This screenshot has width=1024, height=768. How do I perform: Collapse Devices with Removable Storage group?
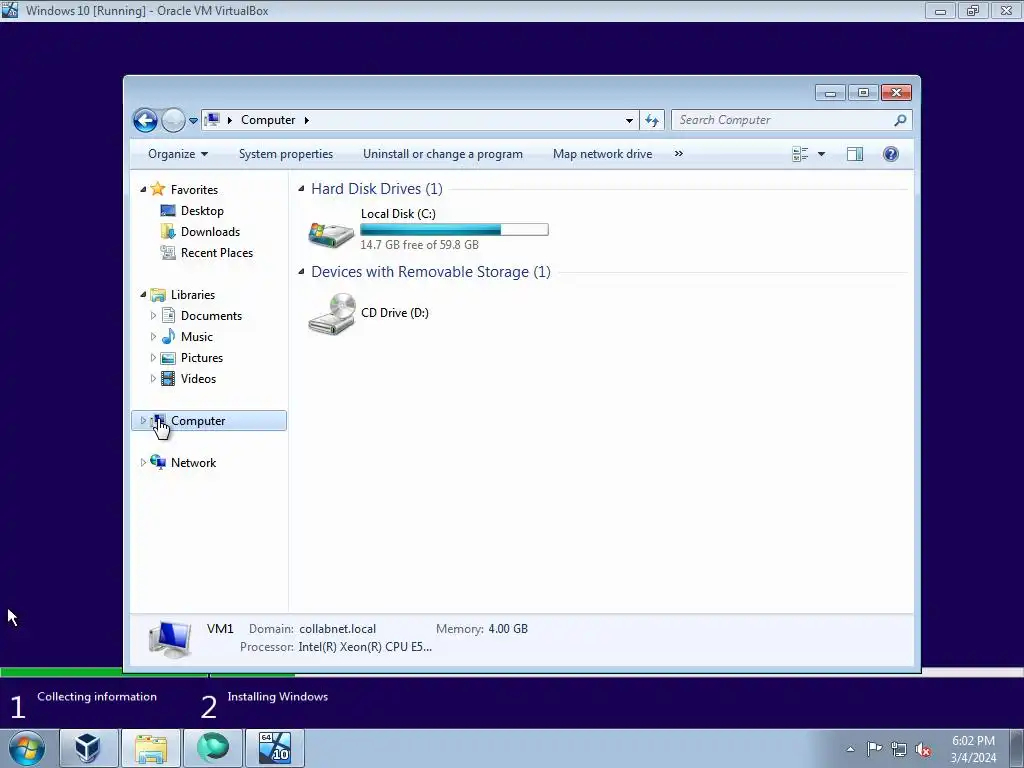(x=301, y=272)
